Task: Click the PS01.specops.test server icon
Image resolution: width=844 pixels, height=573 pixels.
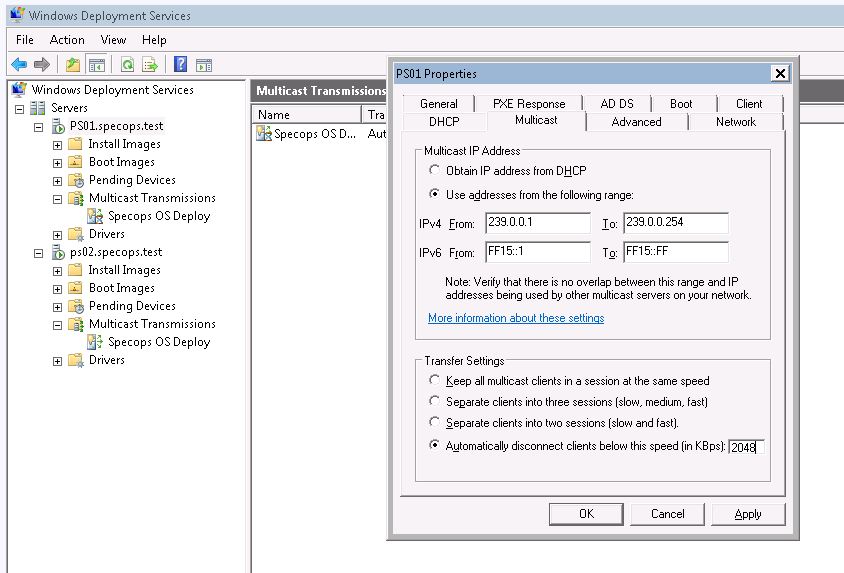Action: coord(58,126)
